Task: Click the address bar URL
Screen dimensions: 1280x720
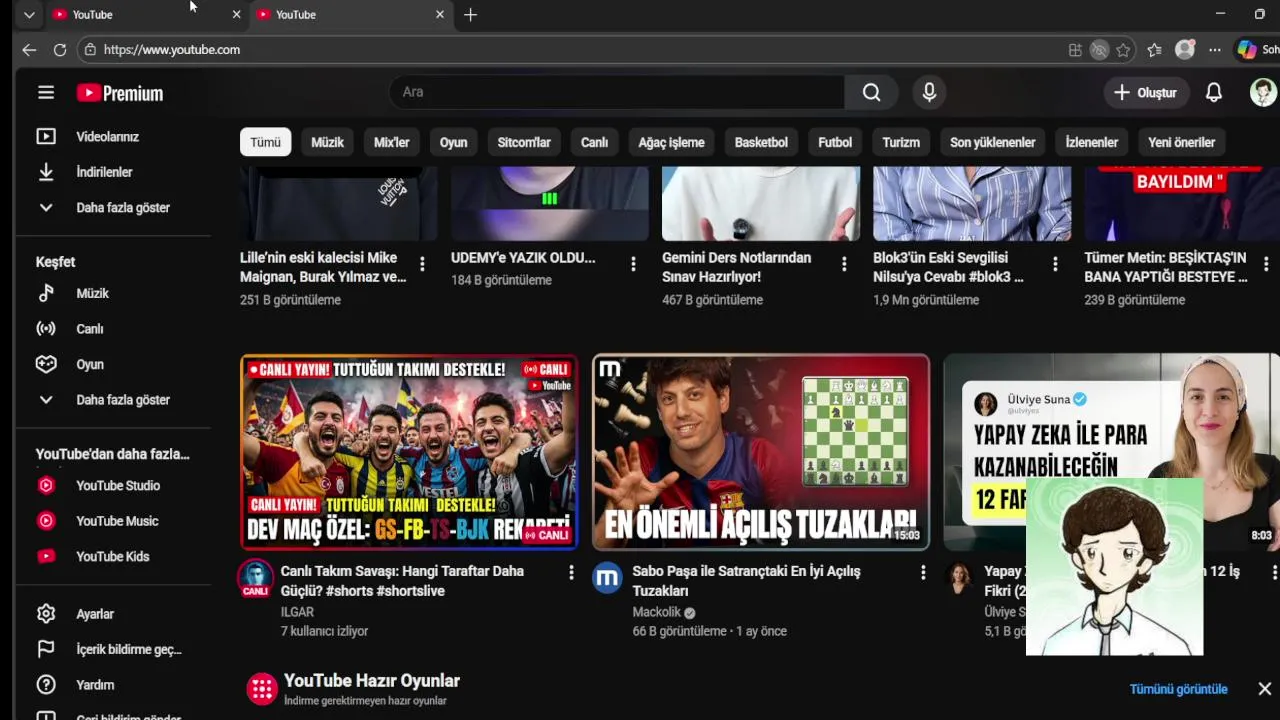Action: click(x=172, y=49)
